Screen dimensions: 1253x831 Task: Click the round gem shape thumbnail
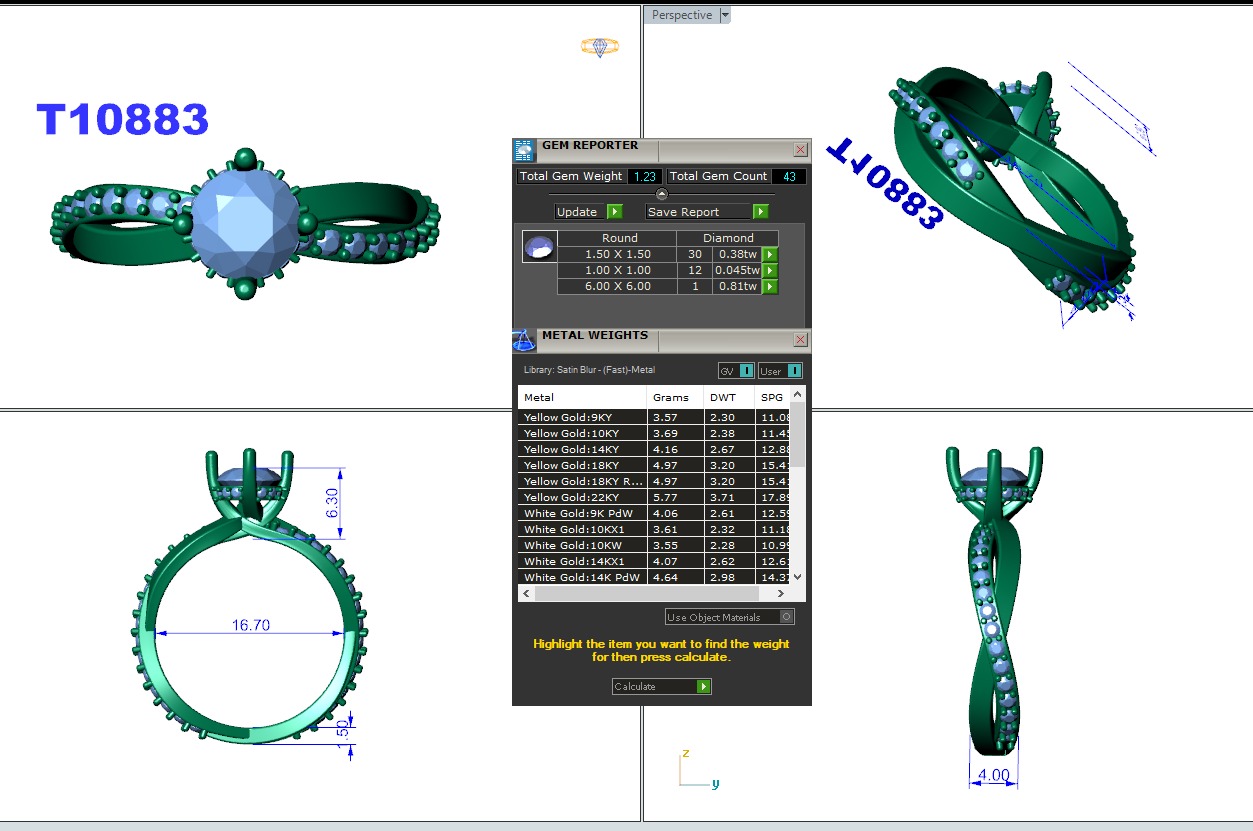pyautogui.click(x=540, y=247)
